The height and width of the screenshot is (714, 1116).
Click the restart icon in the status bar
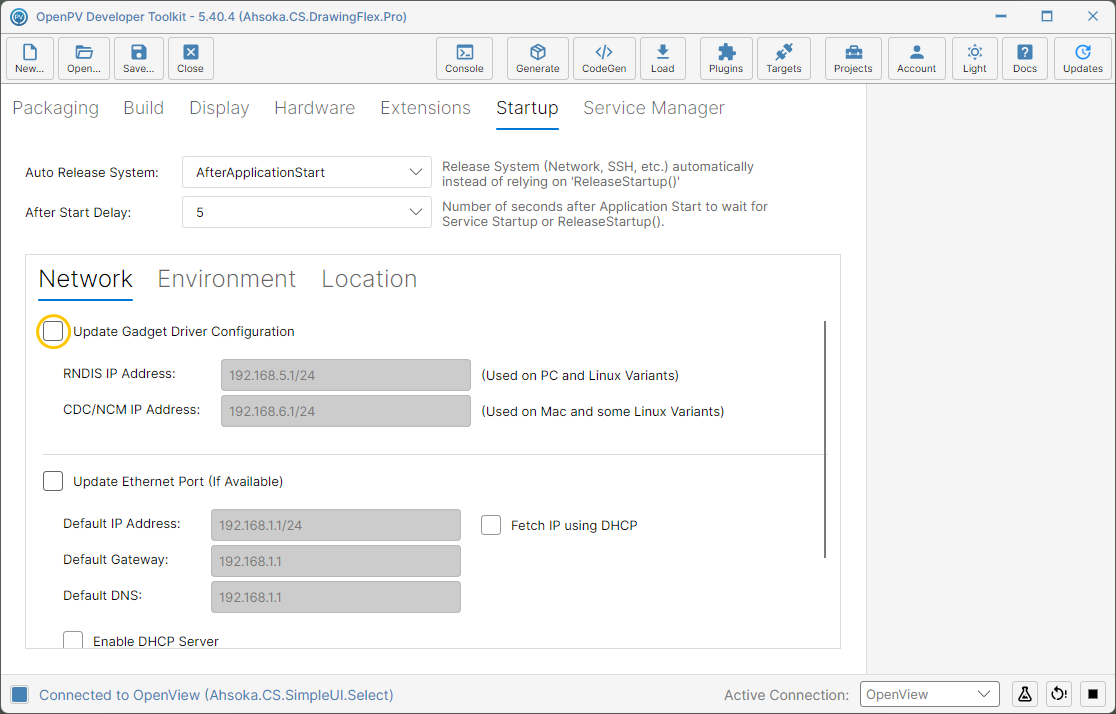[1059, 694]
